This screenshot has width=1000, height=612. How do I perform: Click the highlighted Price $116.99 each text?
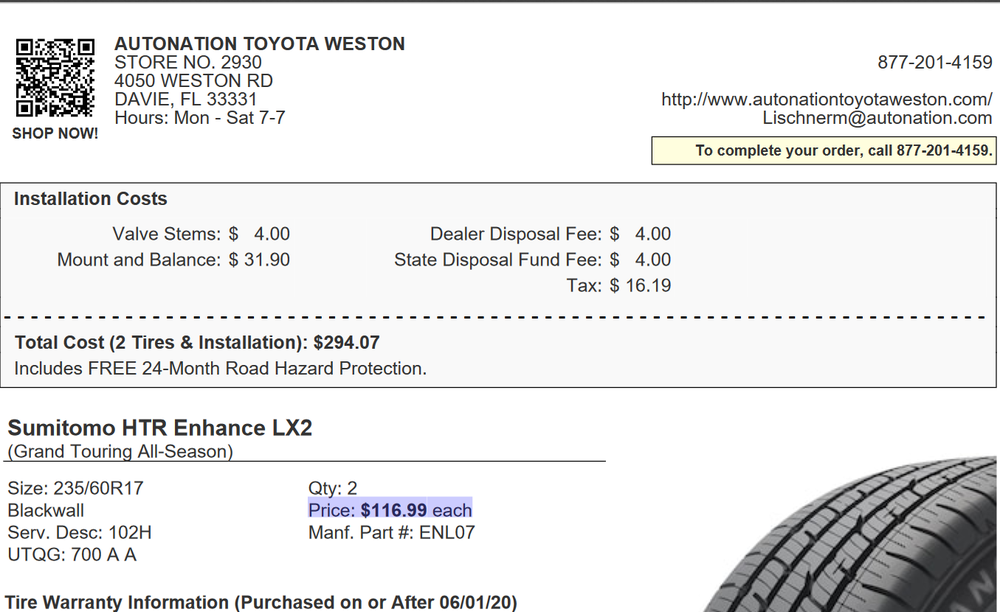(x=390, y=510)
